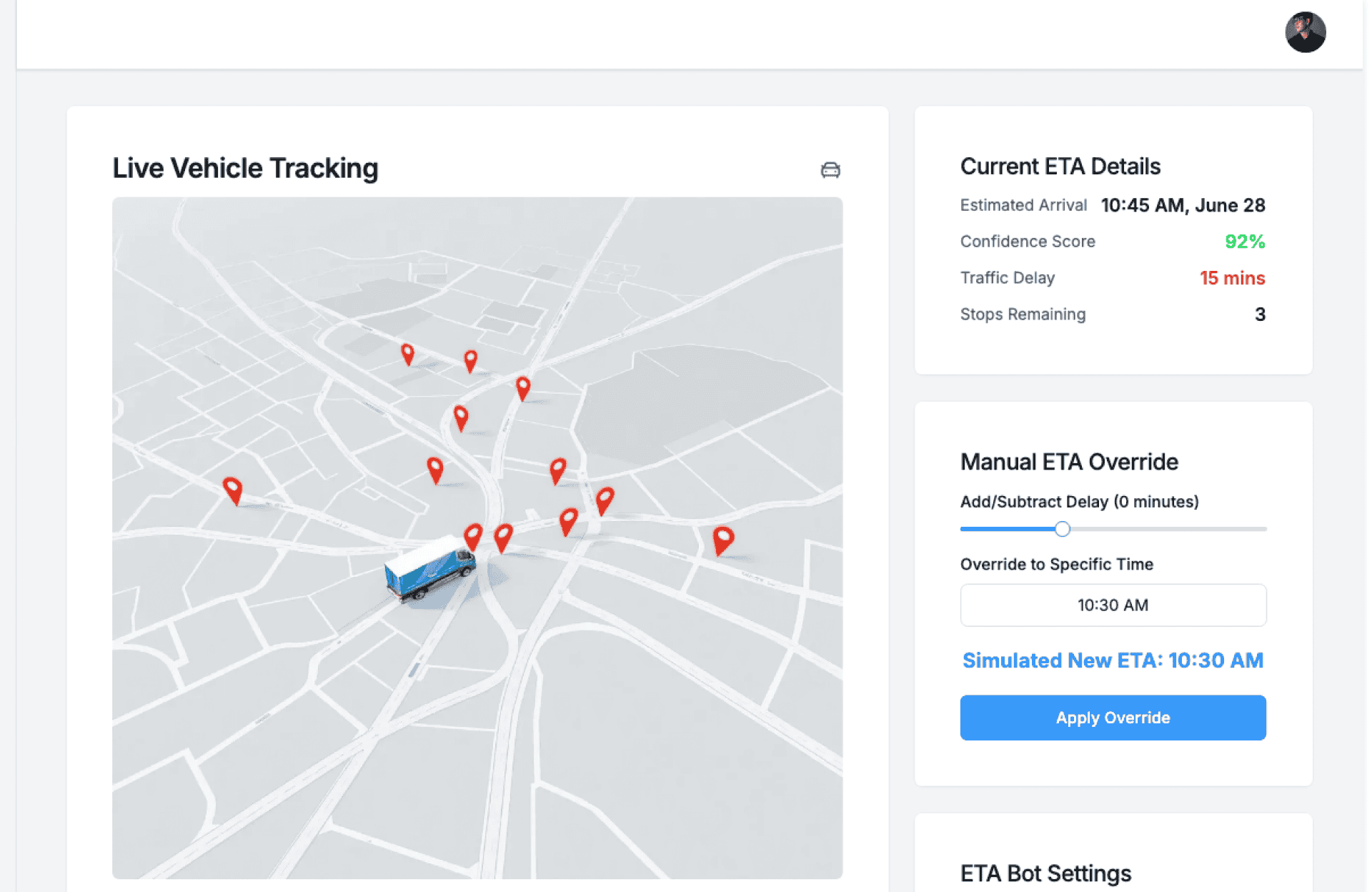
Task: Click the Override to Specific Time field
Action: pos(1113,605)
